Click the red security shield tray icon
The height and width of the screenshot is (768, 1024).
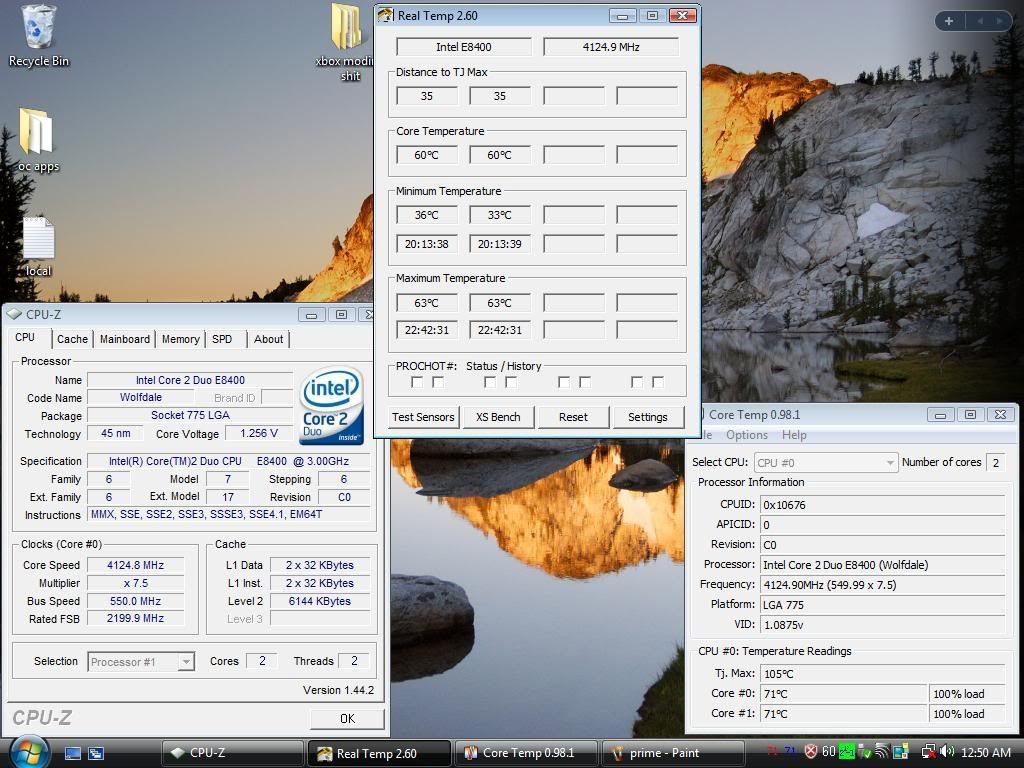click(x=810, y=752)
